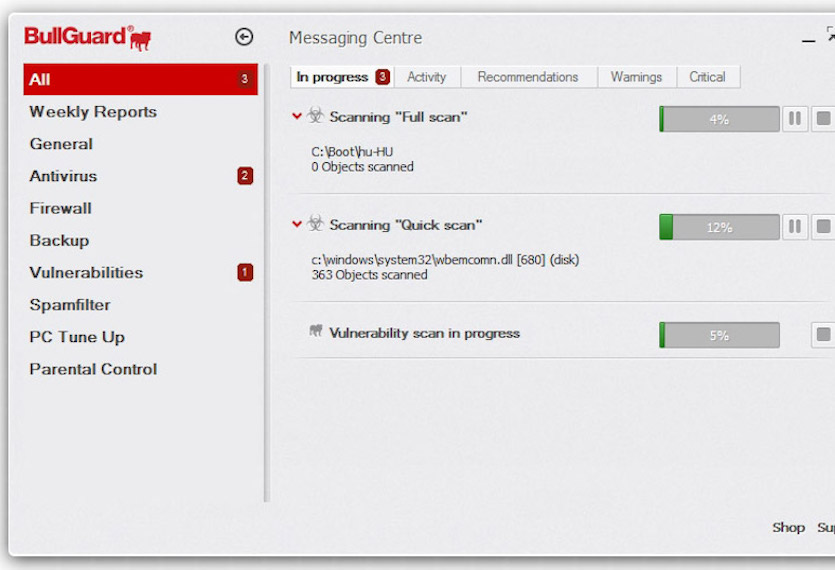Switch to the Activity tab
Image resolution: width=835 pixels, height=570 pixels.
point(427,77)
